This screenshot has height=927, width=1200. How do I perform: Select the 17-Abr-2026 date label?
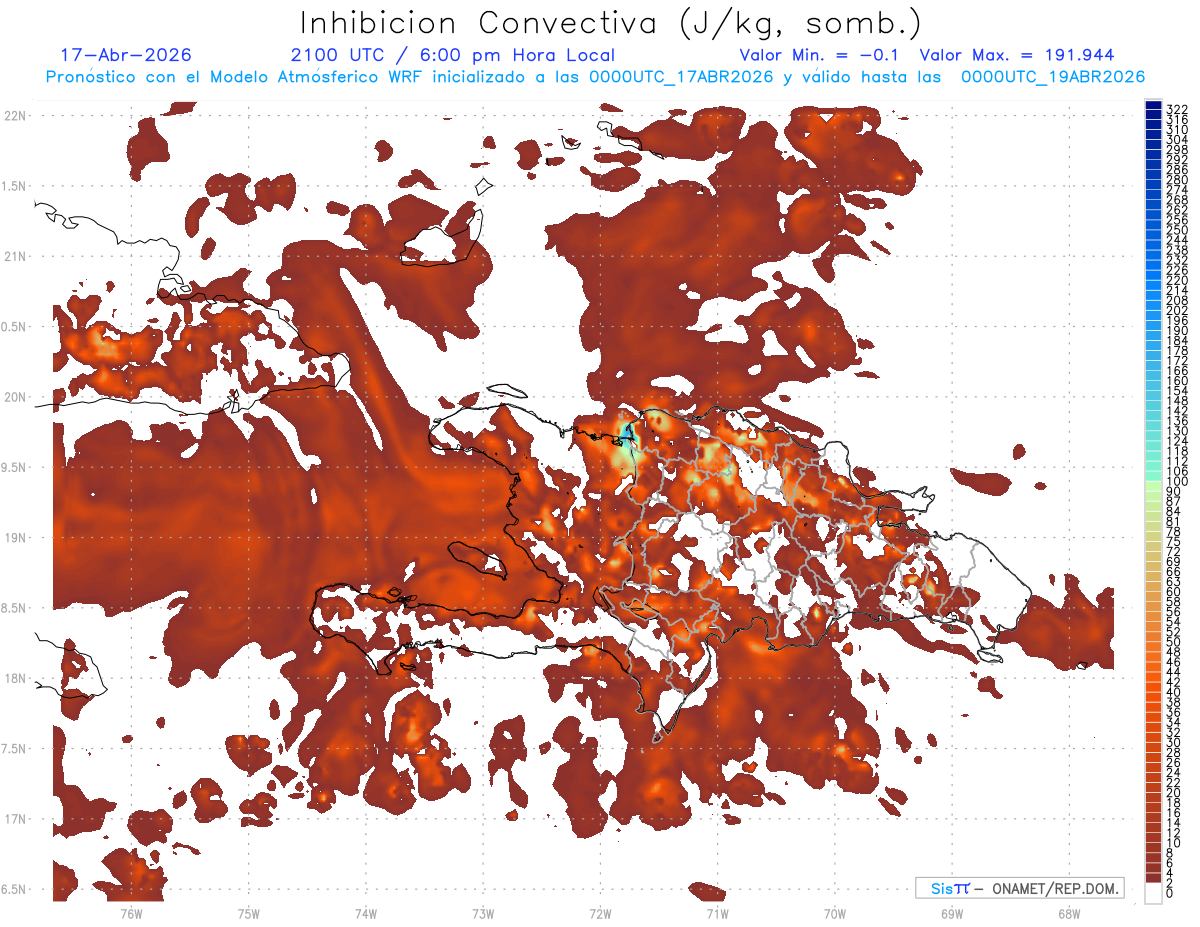coord(126,55)
